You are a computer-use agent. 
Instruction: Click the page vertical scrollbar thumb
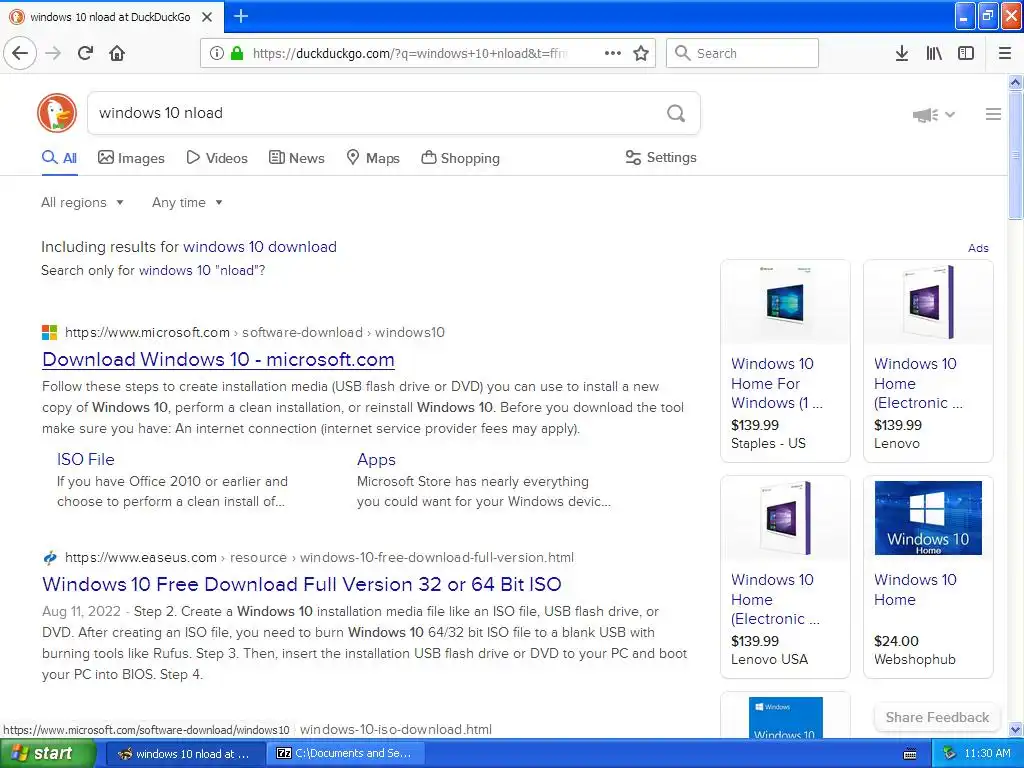[x=1016, y=154]
